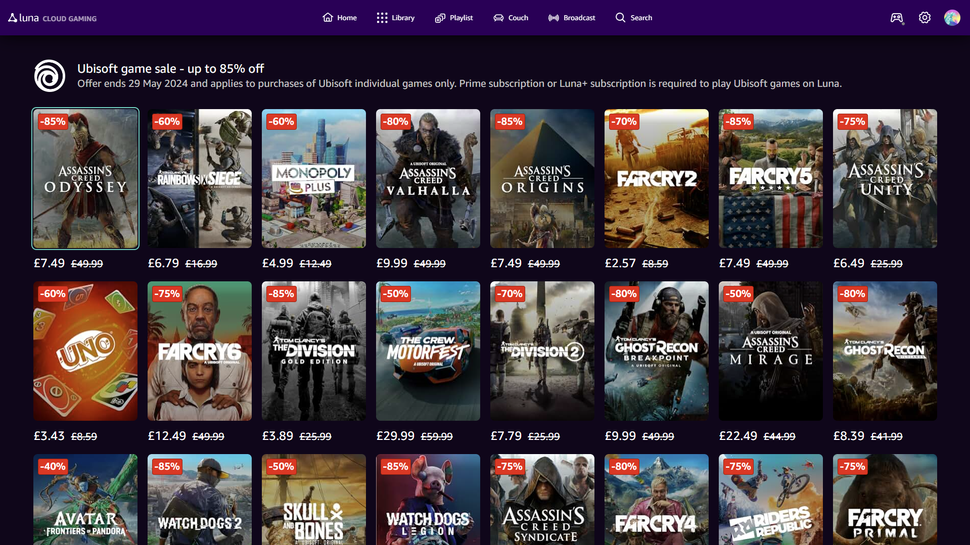Choose The Division 2 game tile

point(543,351)
